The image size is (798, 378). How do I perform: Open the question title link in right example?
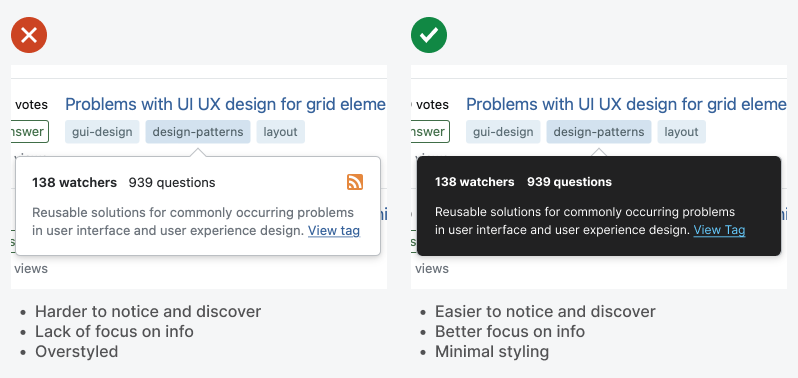[x=626, y=104]
